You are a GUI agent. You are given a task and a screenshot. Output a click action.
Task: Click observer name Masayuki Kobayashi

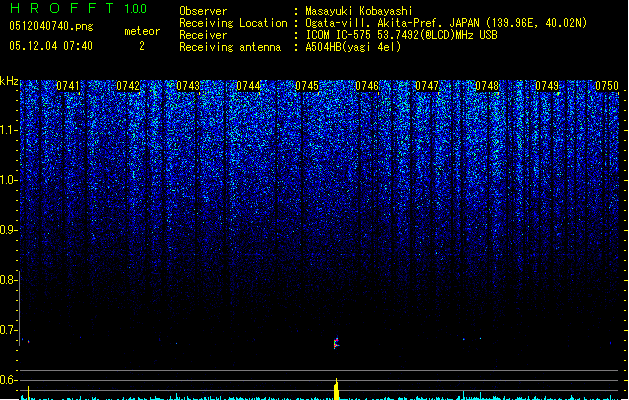359,11
